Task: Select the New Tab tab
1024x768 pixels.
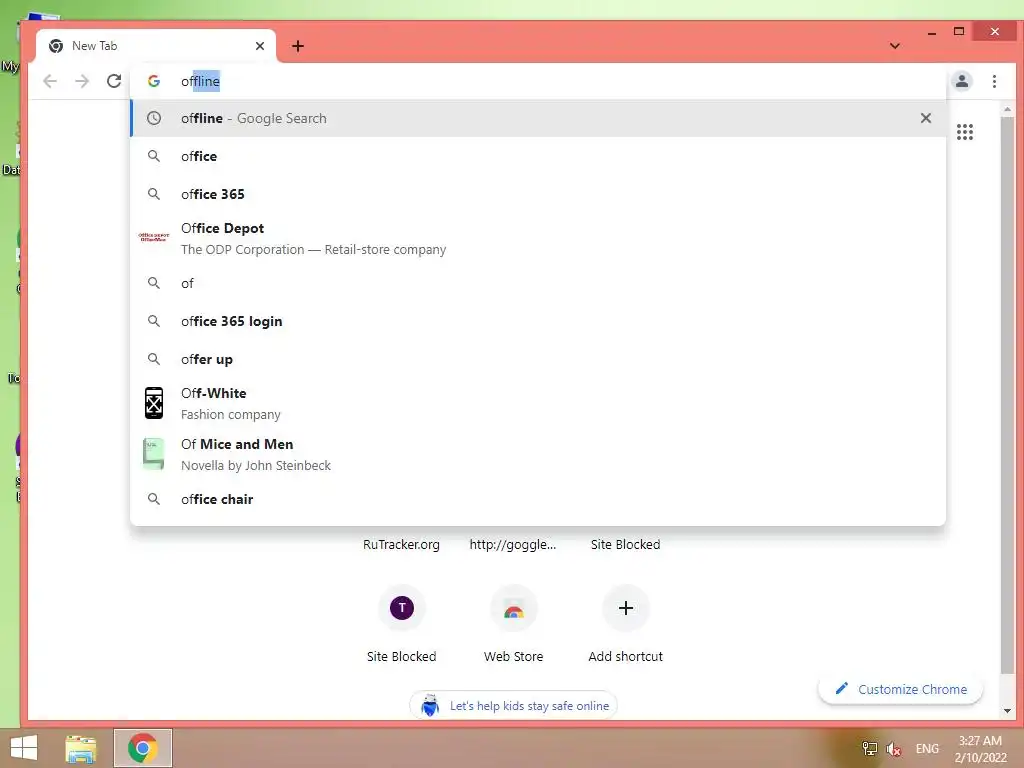Action: pos(156,46)
